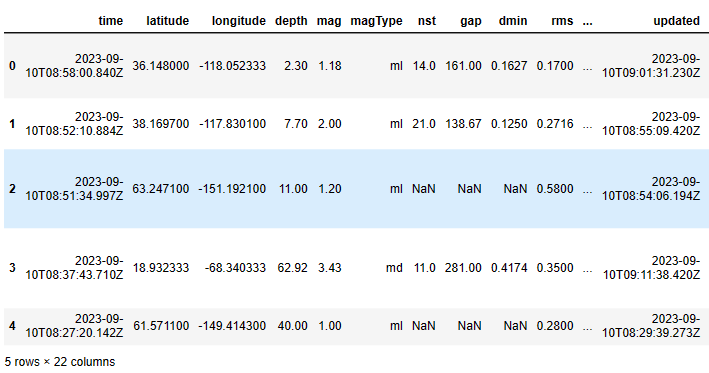Click latitude value 61.571100
This screenshot has width=709, height=373.
tap(161, 326)
